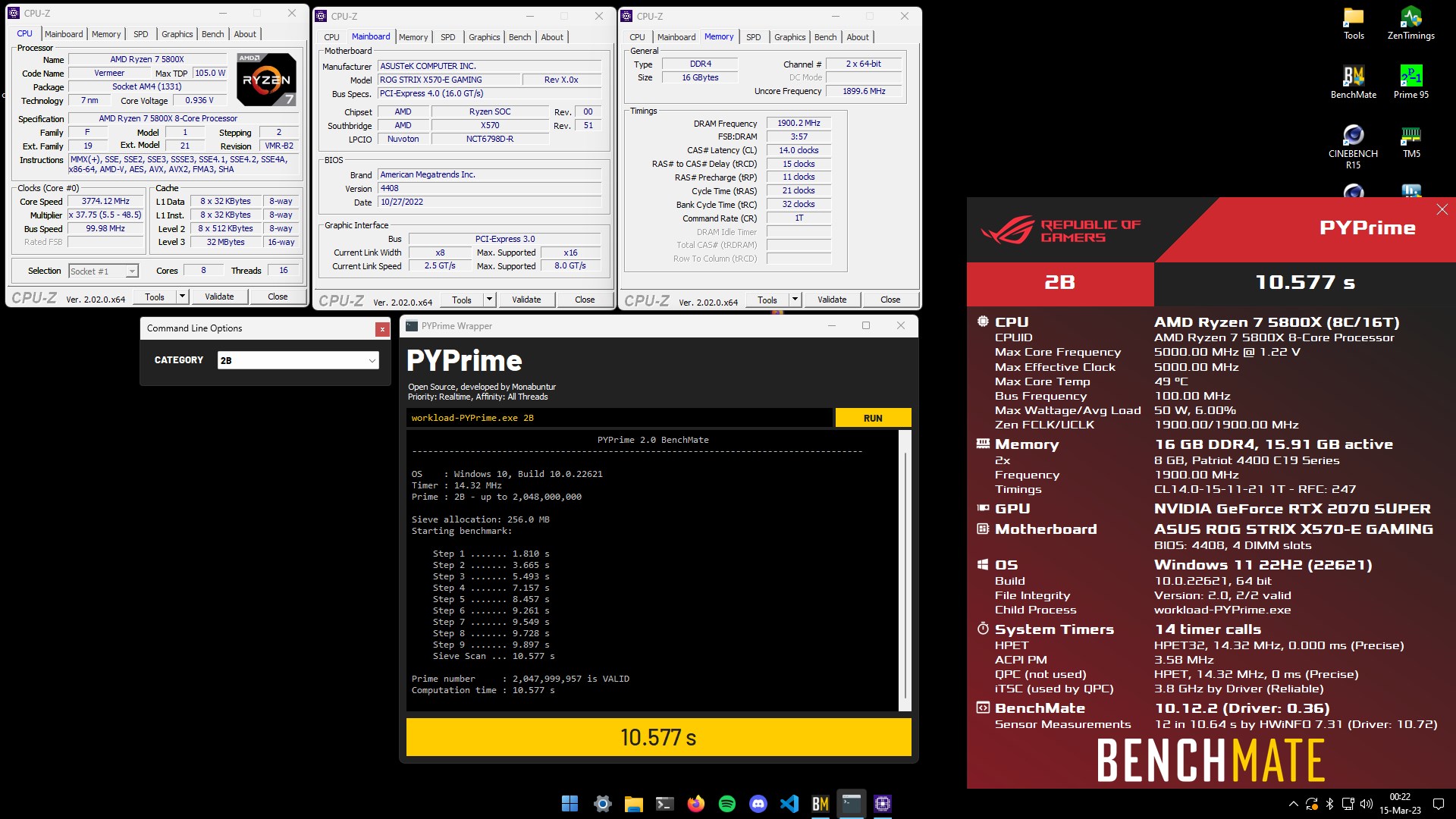This screenshot has width=1456, height=819.
Task: Open the notification center icon
Action: 1438,804
